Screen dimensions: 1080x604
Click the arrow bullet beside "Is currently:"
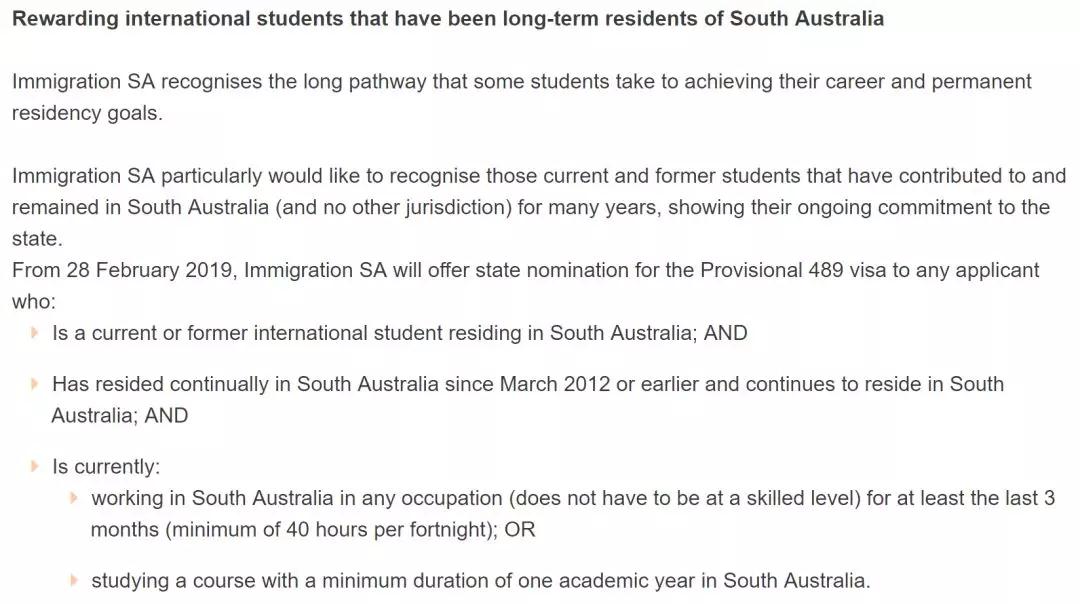(x=36, y=466)
